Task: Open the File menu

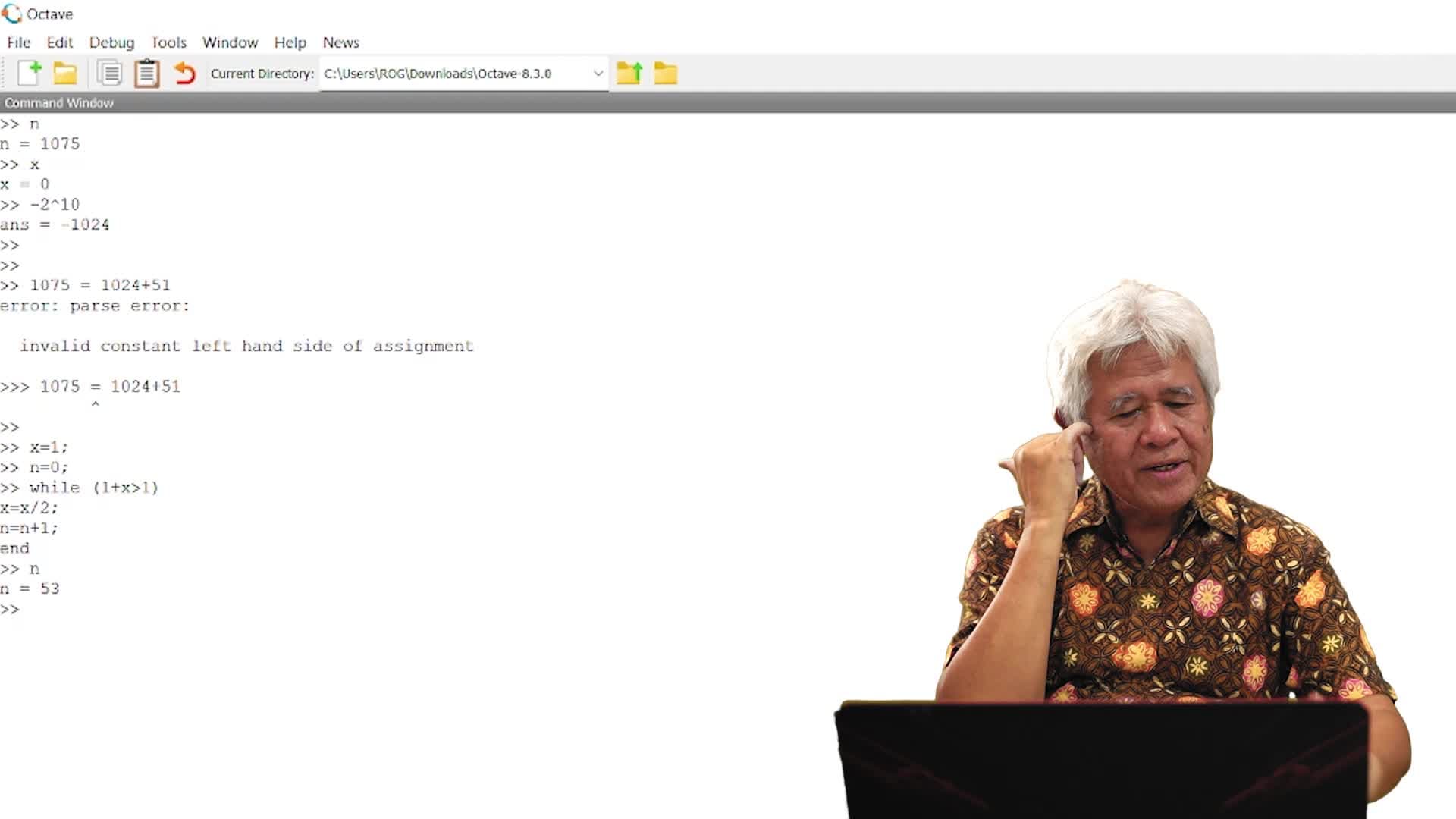Action: point(19,42)
